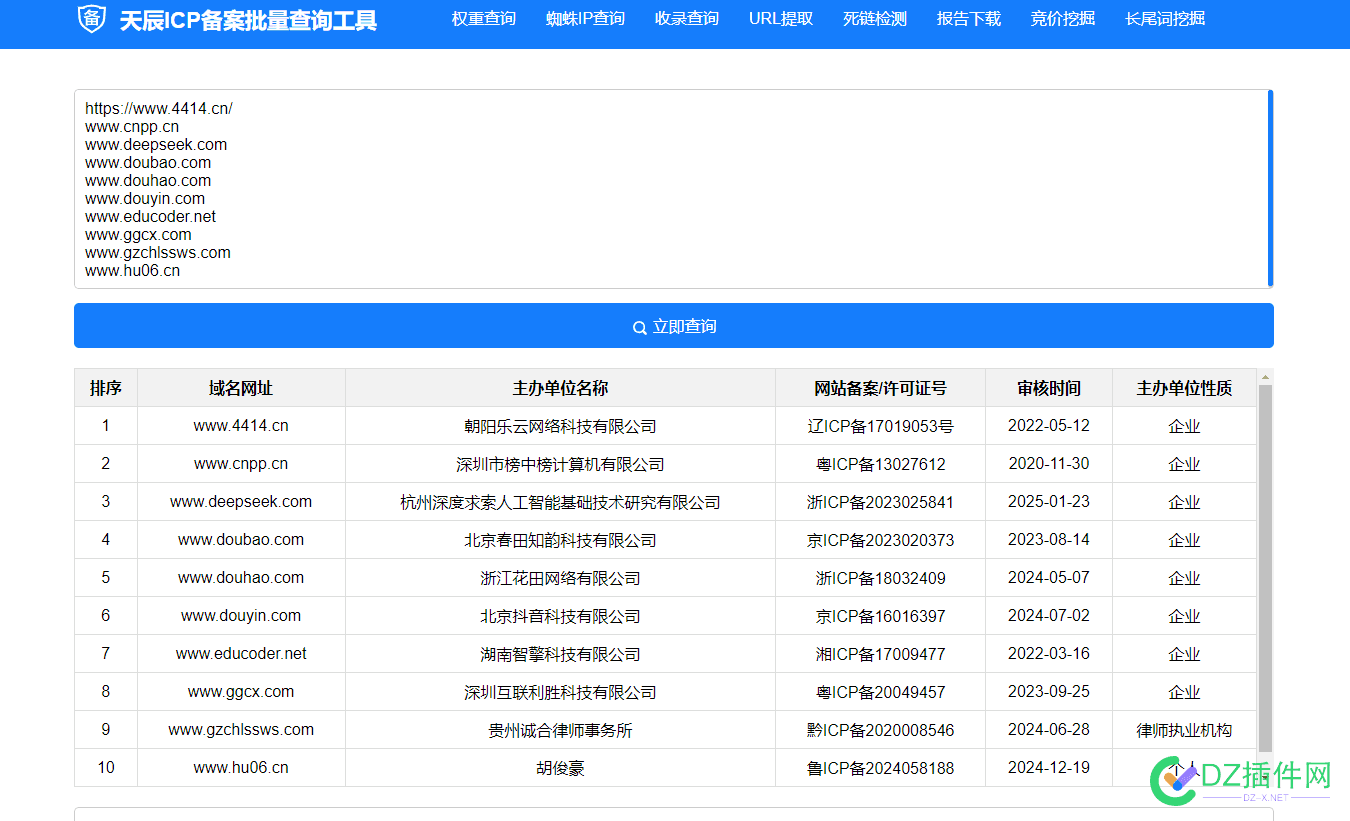Click the 域名网址 column header
The height and width of the screenshot is (821, 1350).
pyautogui.click(x=241, y=388)
